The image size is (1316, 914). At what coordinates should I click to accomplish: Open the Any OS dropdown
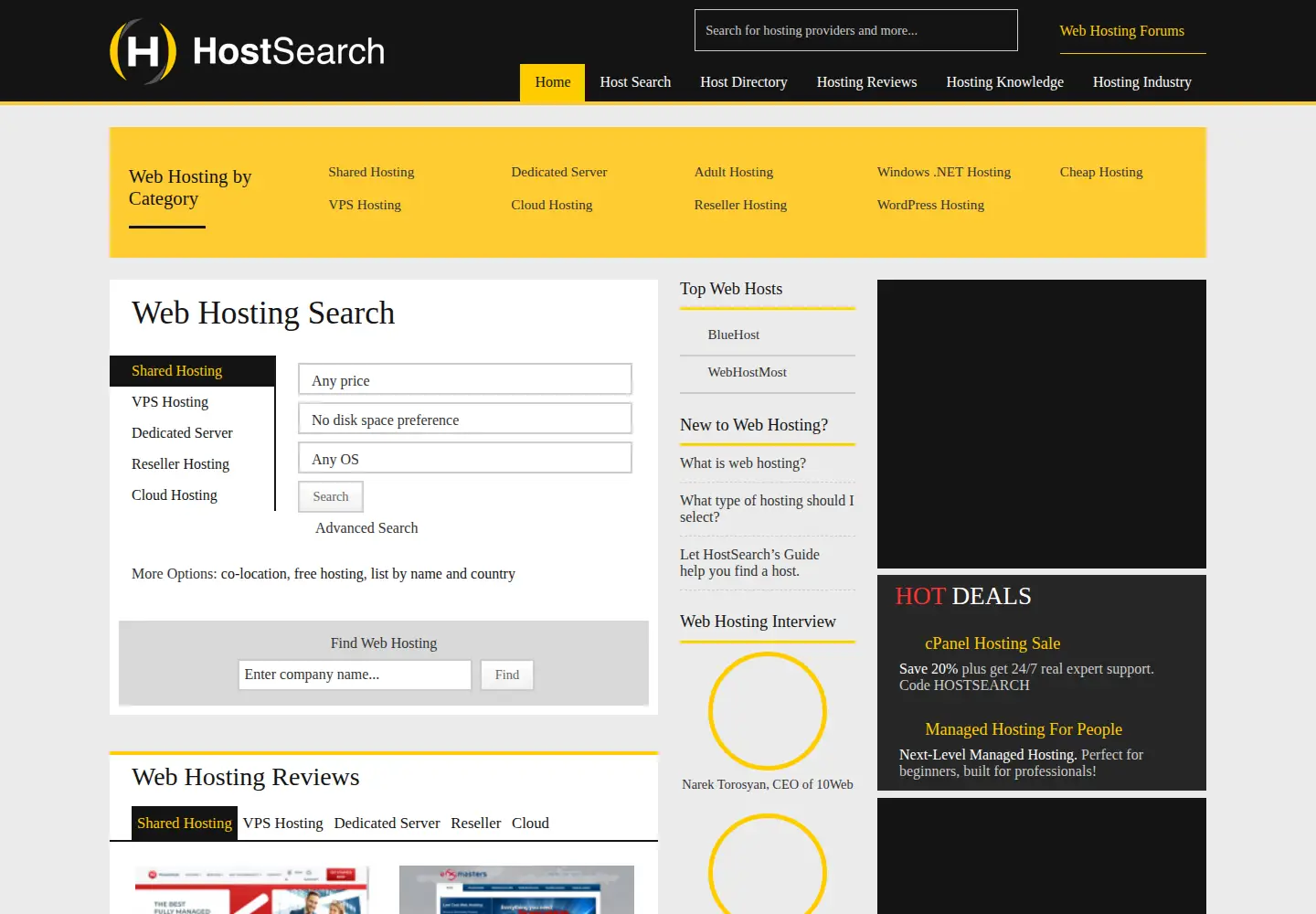tap(465, 458)
